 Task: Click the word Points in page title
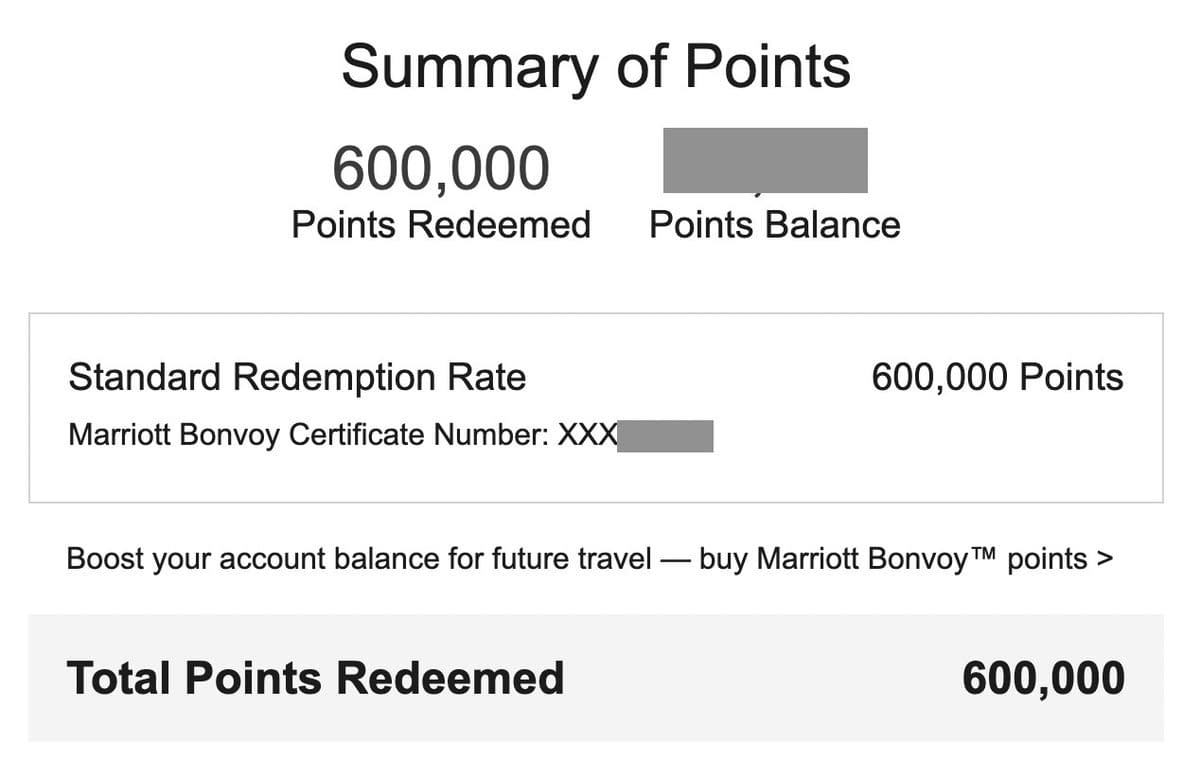pos(768,68)
